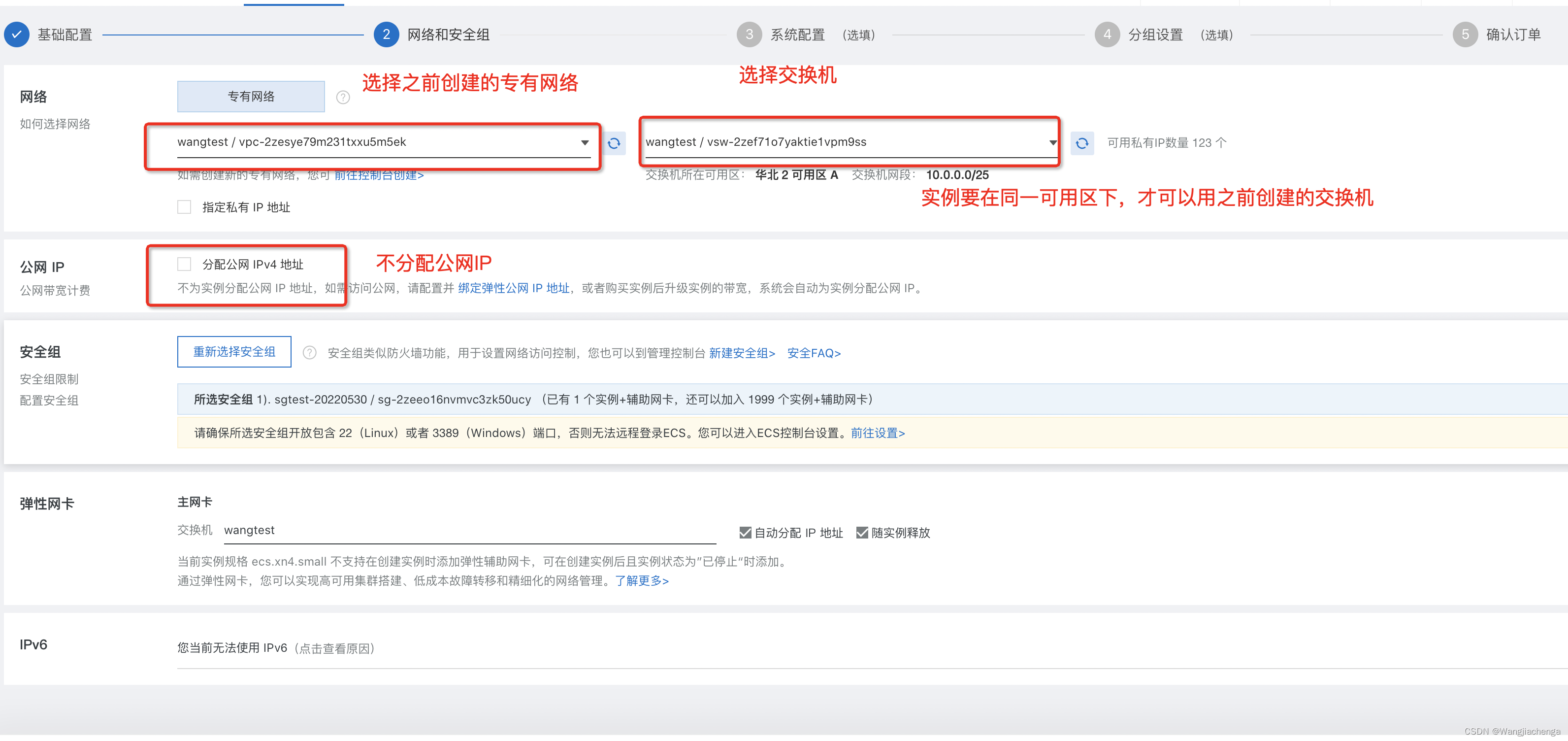This screenshot has height=741, width=1568.
Task: Click the 专有网络 network type button
Action: 251,96
